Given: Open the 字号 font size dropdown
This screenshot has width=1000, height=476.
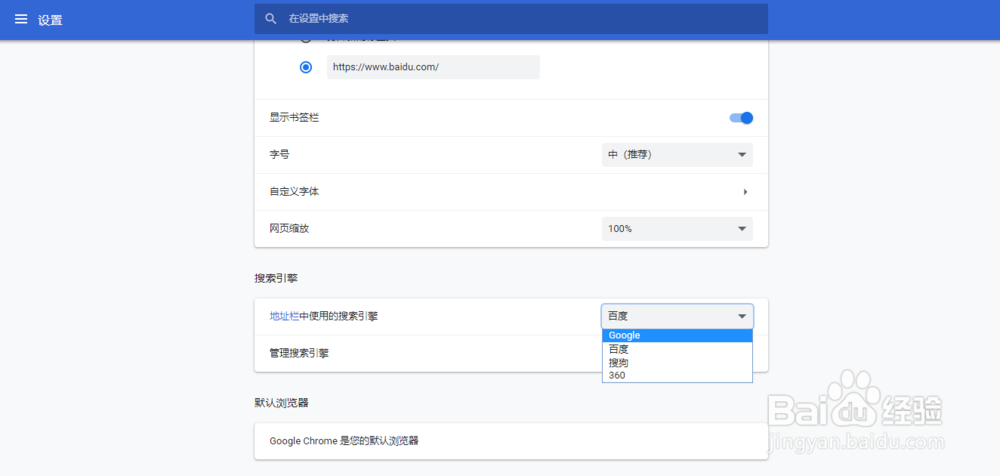Looking at the screenshot, I should coord(677,155).
